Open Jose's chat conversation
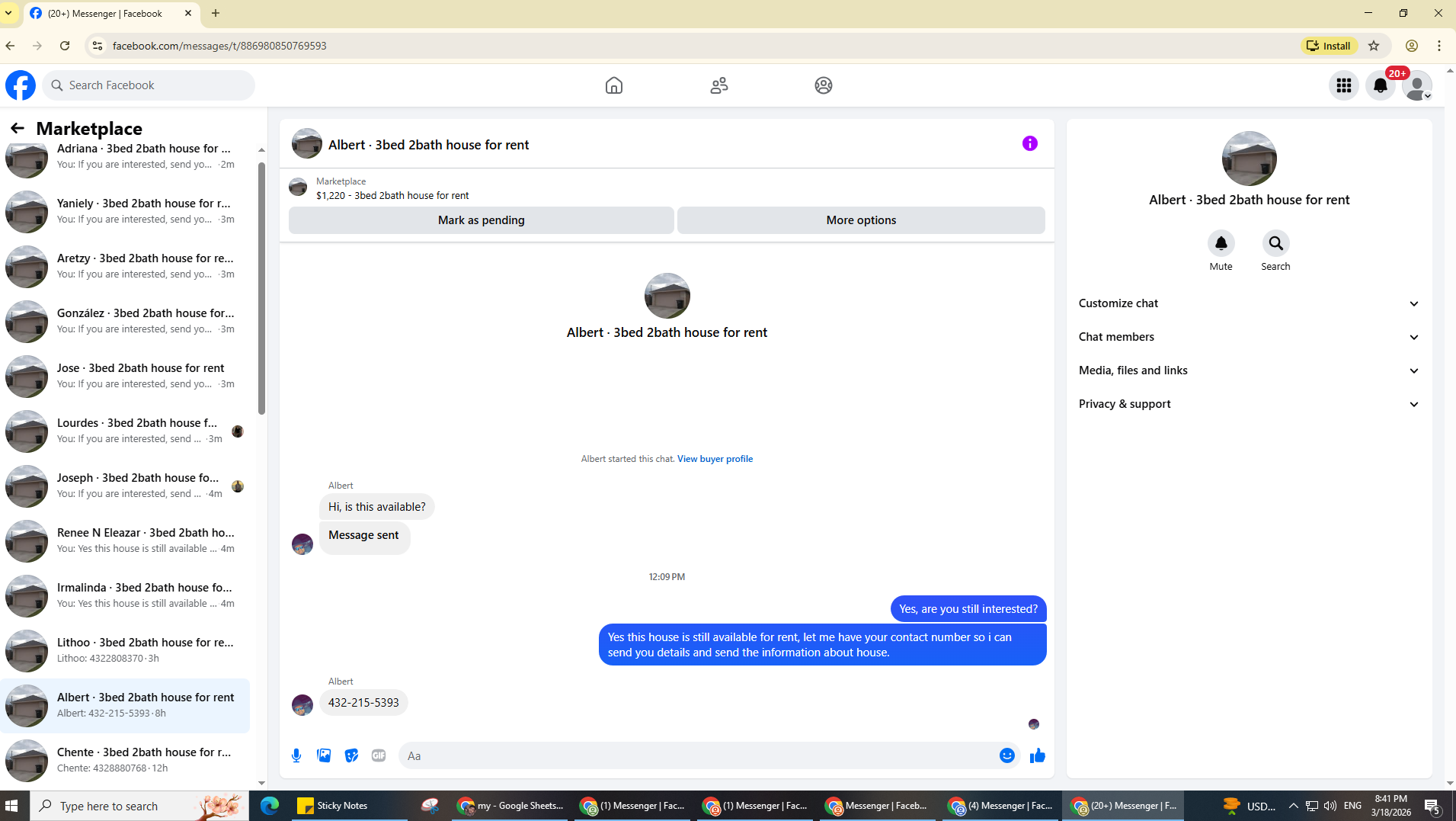This screenshot has width=1456, height=821. coord(125,376)
